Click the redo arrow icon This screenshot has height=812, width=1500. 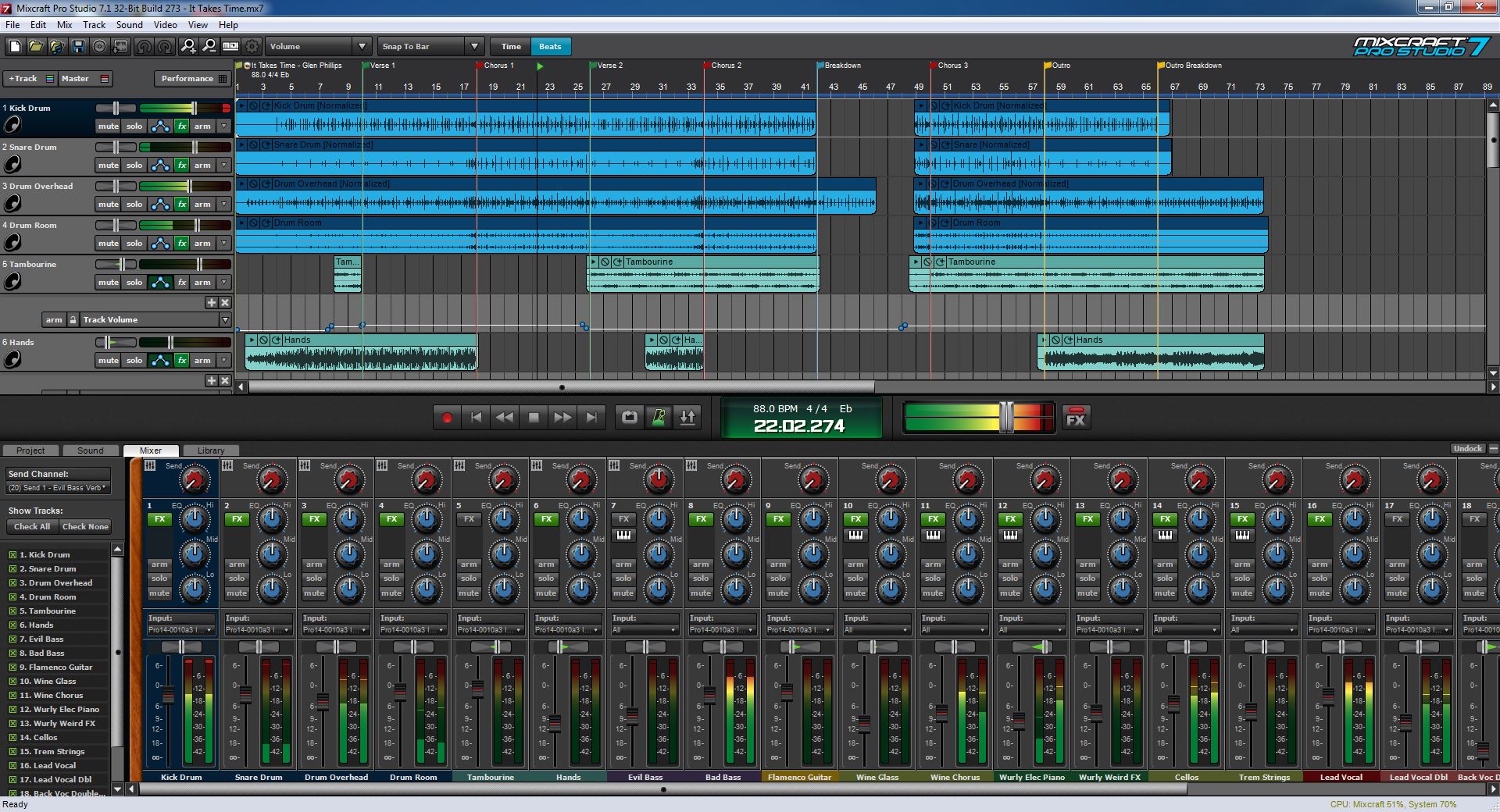(165, 47)
